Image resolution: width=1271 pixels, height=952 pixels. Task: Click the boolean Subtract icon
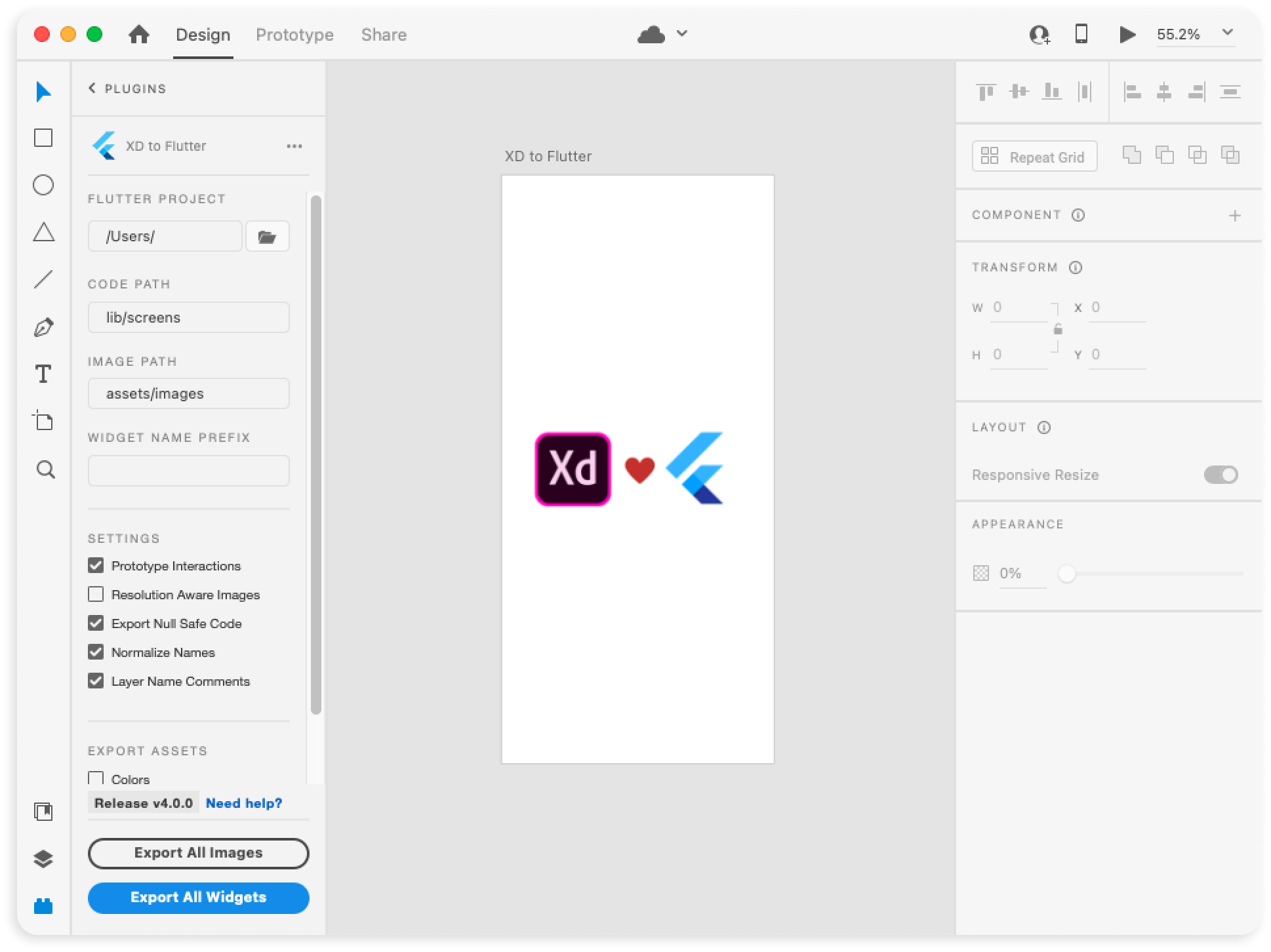(x=1165, y=155)
